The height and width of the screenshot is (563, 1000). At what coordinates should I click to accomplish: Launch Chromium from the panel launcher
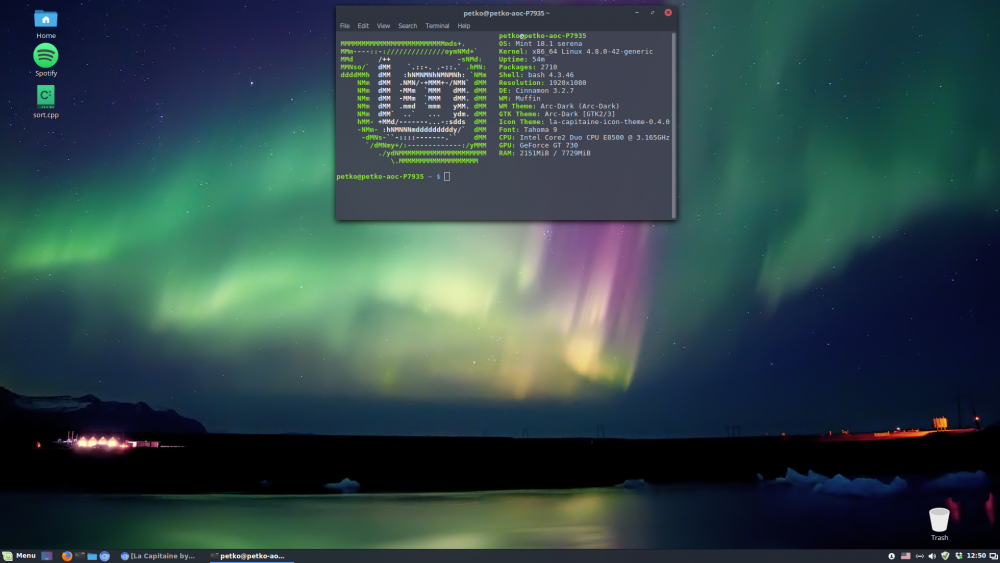pyautogui.click(x=105, y=556)
